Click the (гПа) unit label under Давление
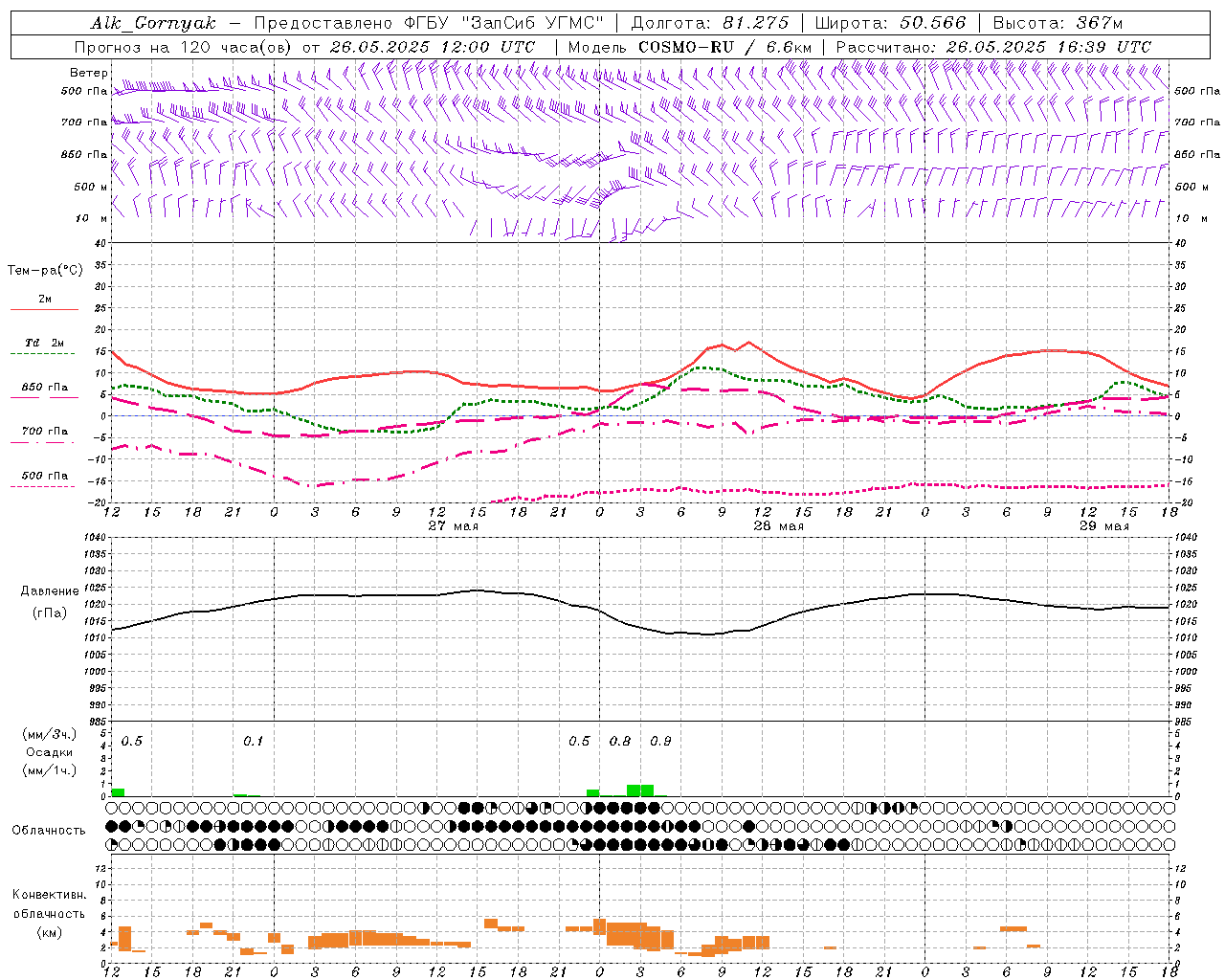Screen dimensions: 1225x980 49,612
